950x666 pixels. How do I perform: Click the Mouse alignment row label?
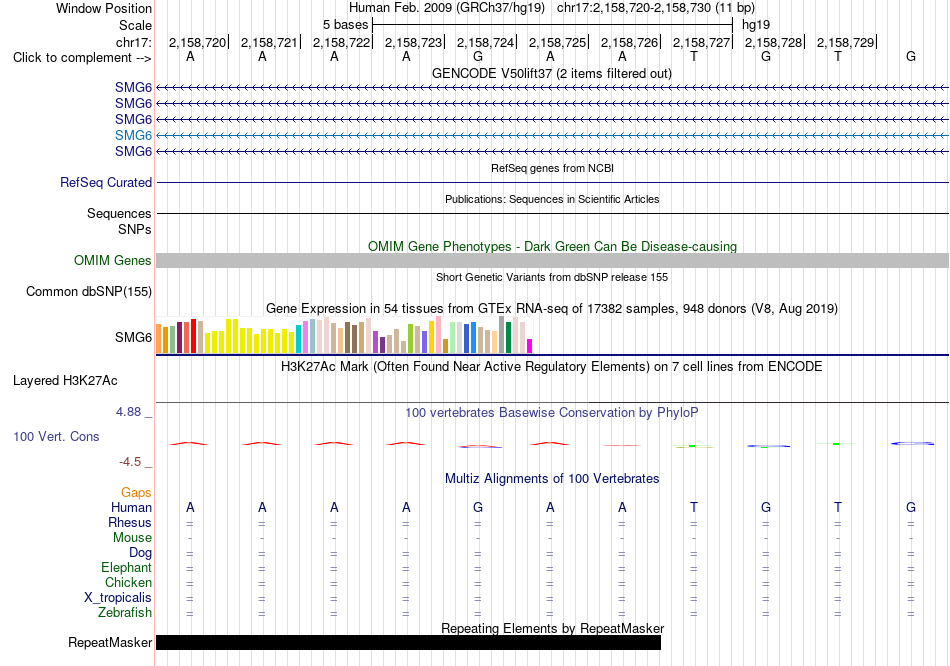coord(132,538)
